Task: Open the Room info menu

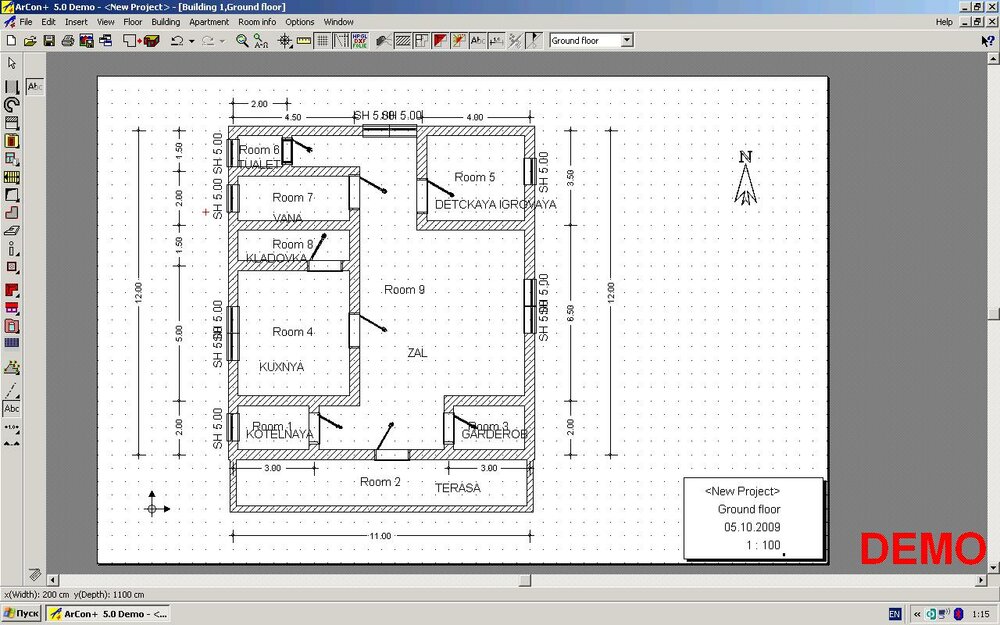Action: (257, 22)
